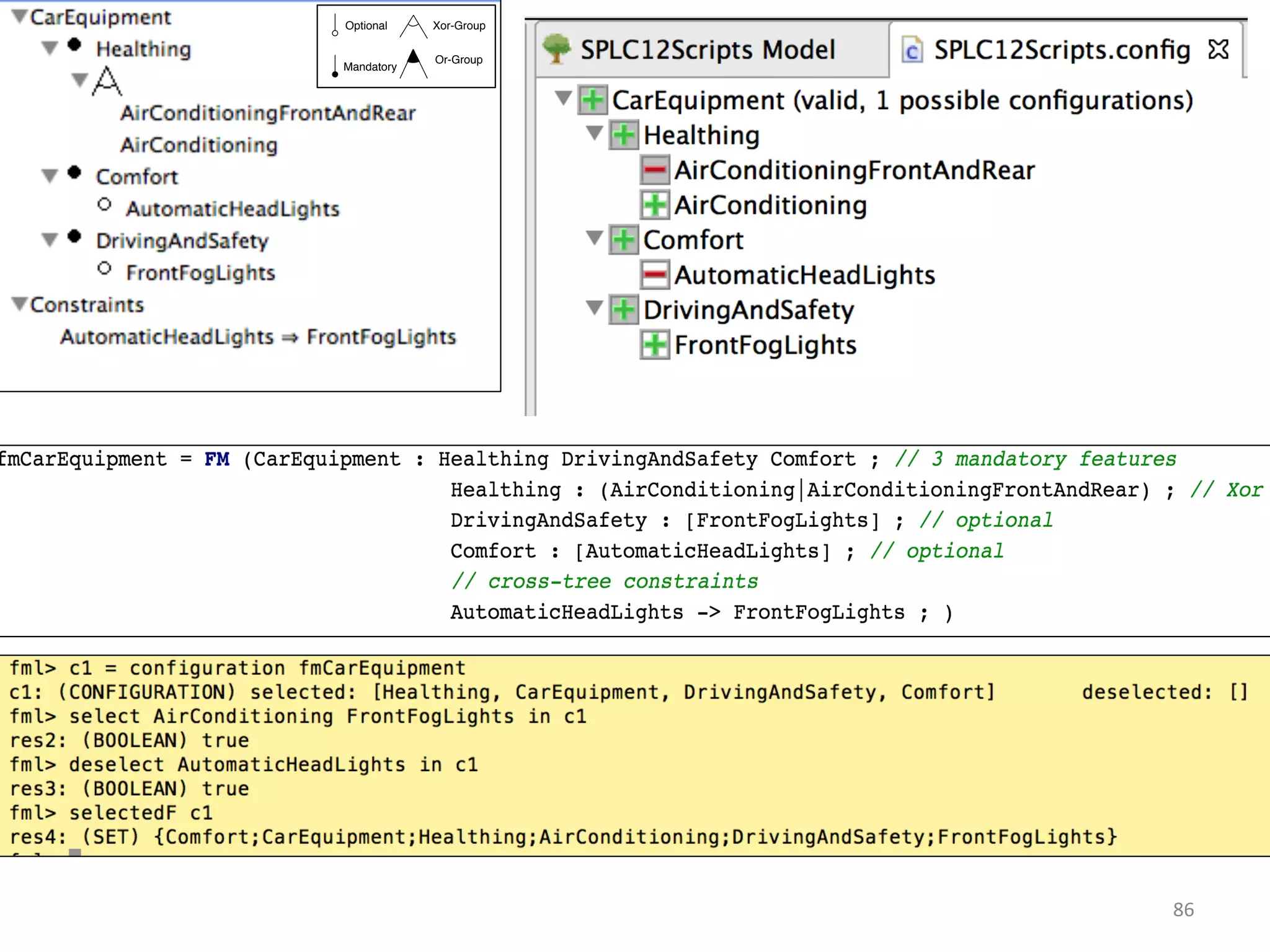Viewport: 1270px width, 952px height.
Task: Click the 'fml> selectedF c1' console line
Action: point(111,813)
